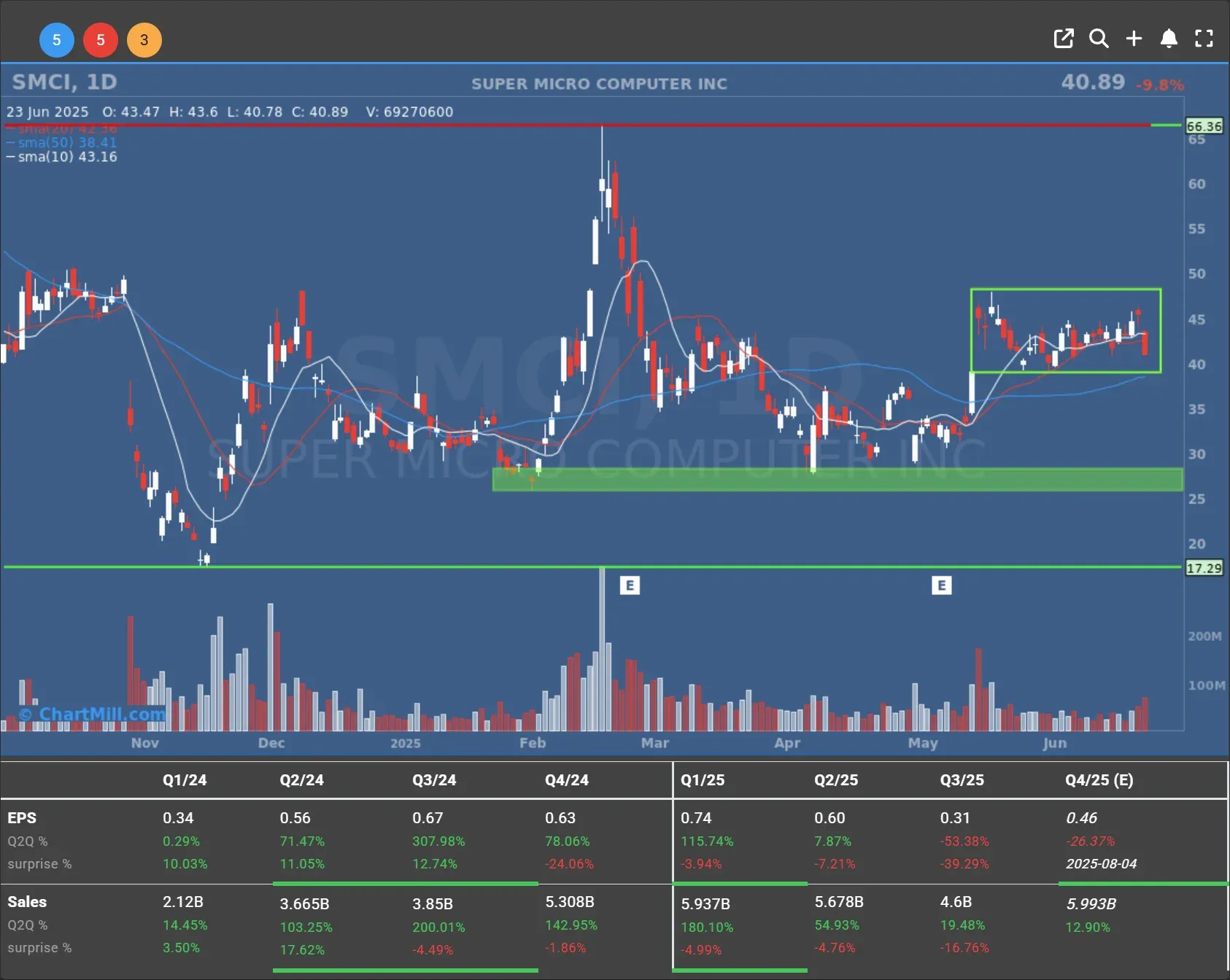Click Sales value 5.308B
Screen dimensions: 1230x980
tap(570, 901)
